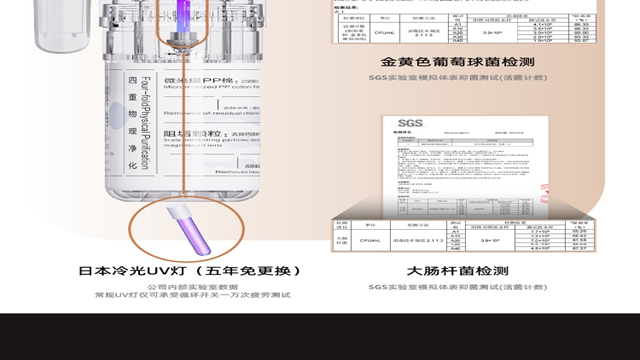Screen dimensions: 640x360
Task: Click the SGS report document image
Action: click(x=465, y=167)
